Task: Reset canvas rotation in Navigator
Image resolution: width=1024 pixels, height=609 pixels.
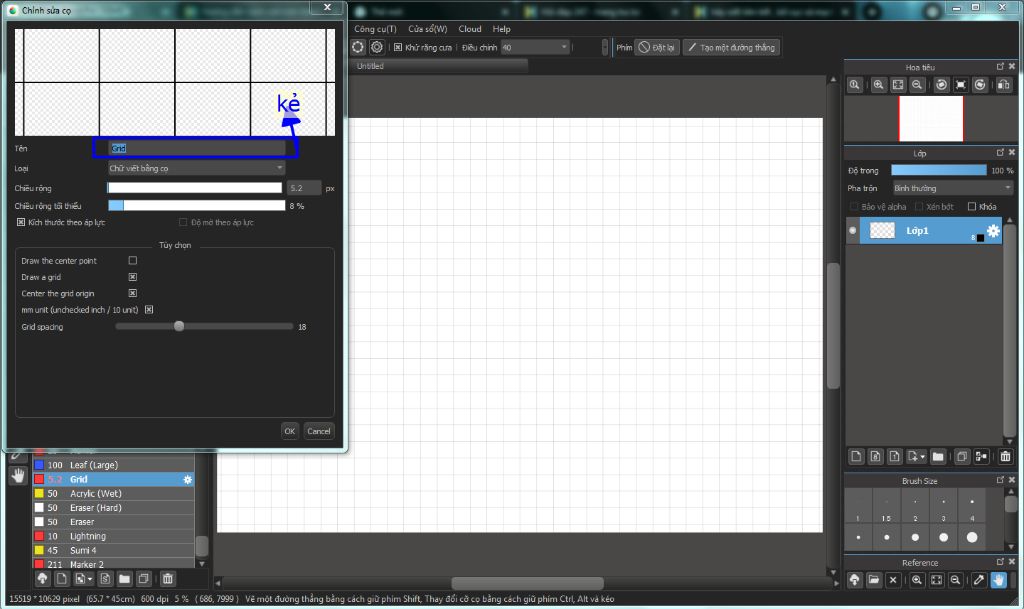Action: coord(961,85)
